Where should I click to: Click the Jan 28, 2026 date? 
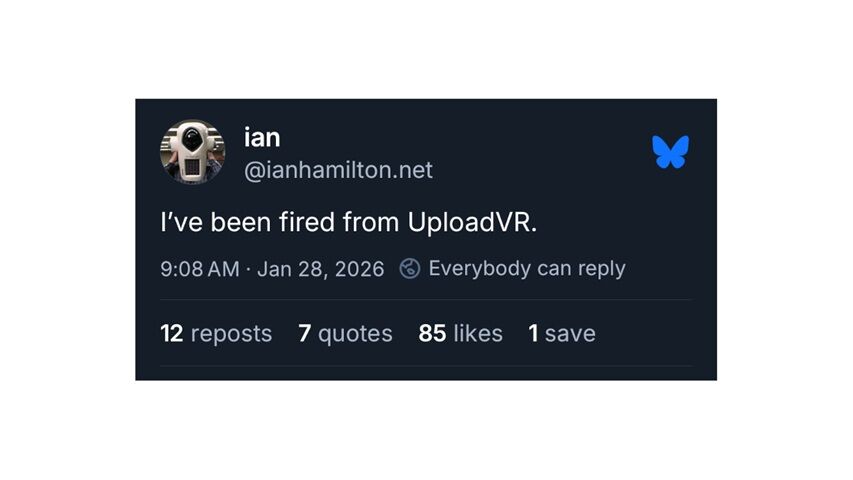pyautogui.click(x=320, y=269)
